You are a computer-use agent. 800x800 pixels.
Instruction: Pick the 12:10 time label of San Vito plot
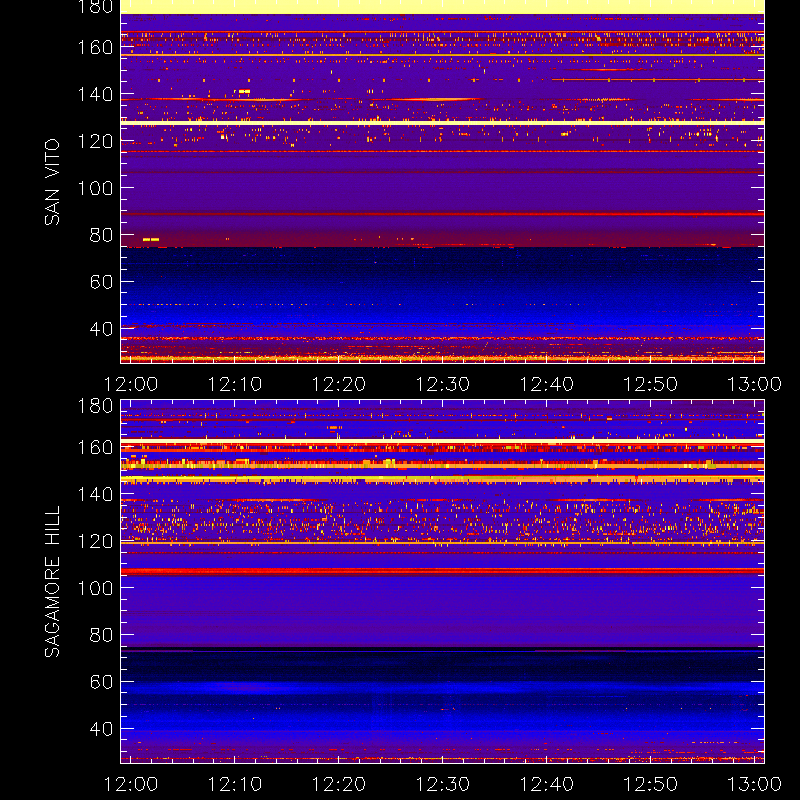click(235, 384)
